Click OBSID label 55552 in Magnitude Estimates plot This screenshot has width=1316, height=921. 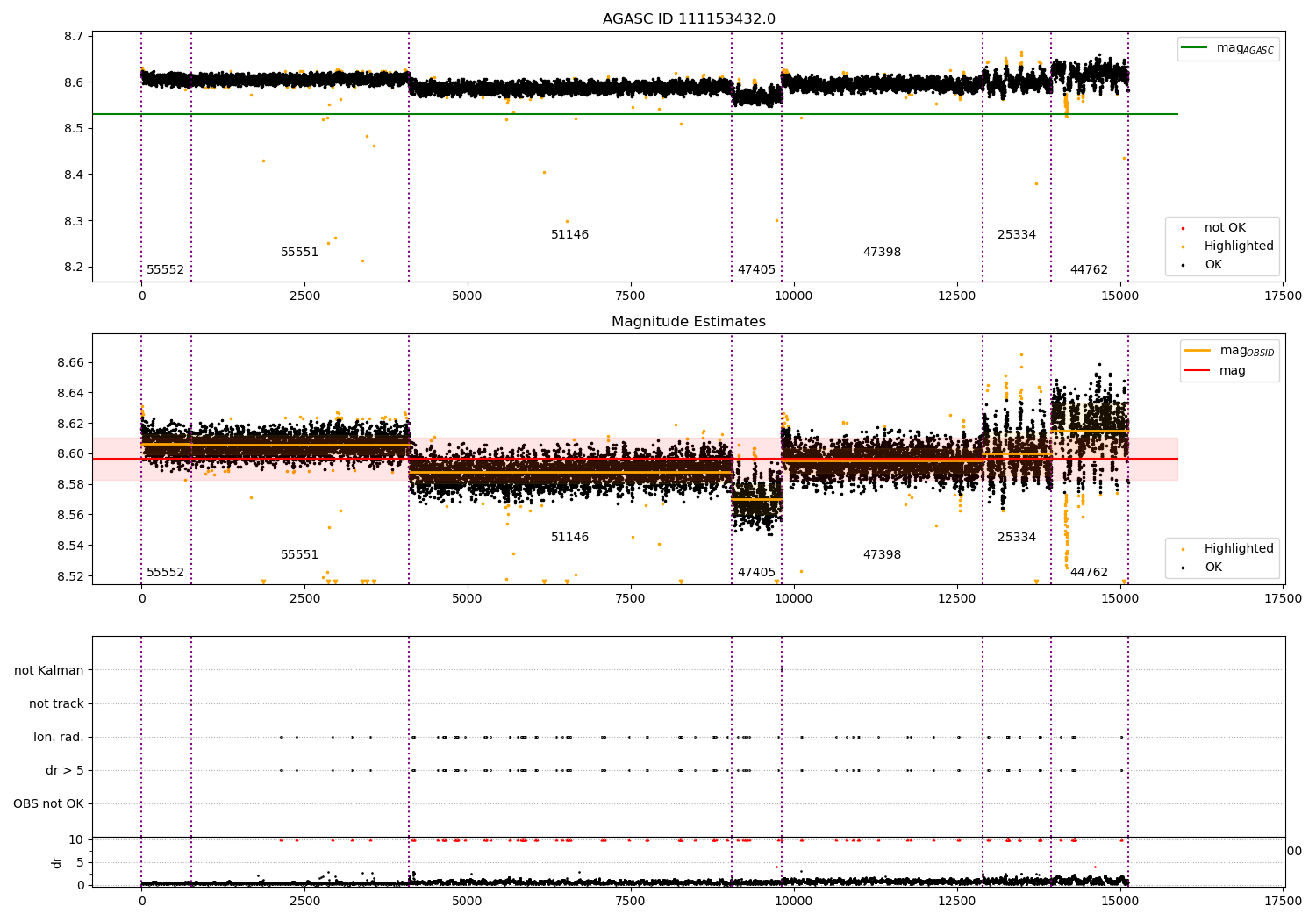(x=165, y=572)
